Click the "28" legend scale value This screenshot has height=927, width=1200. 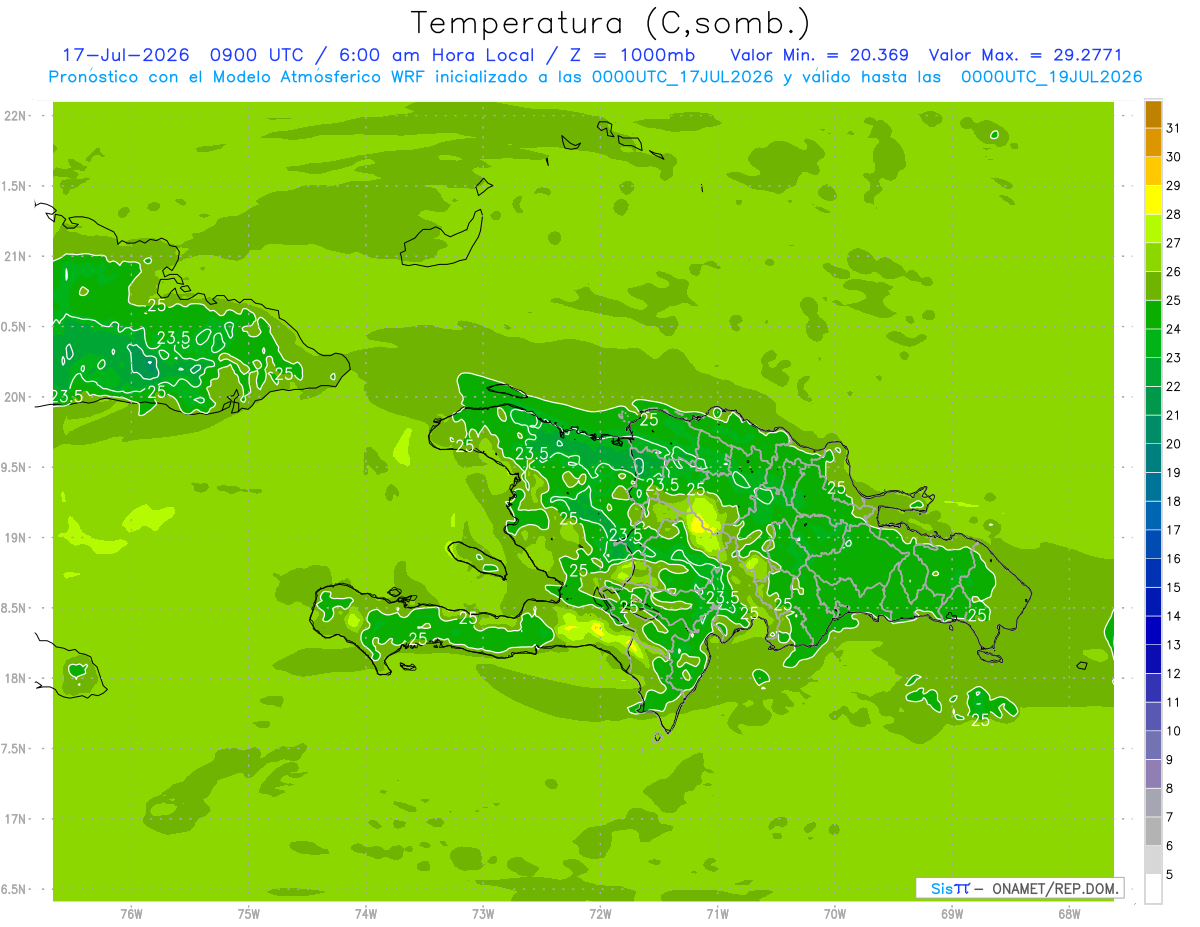(1173, 214)
